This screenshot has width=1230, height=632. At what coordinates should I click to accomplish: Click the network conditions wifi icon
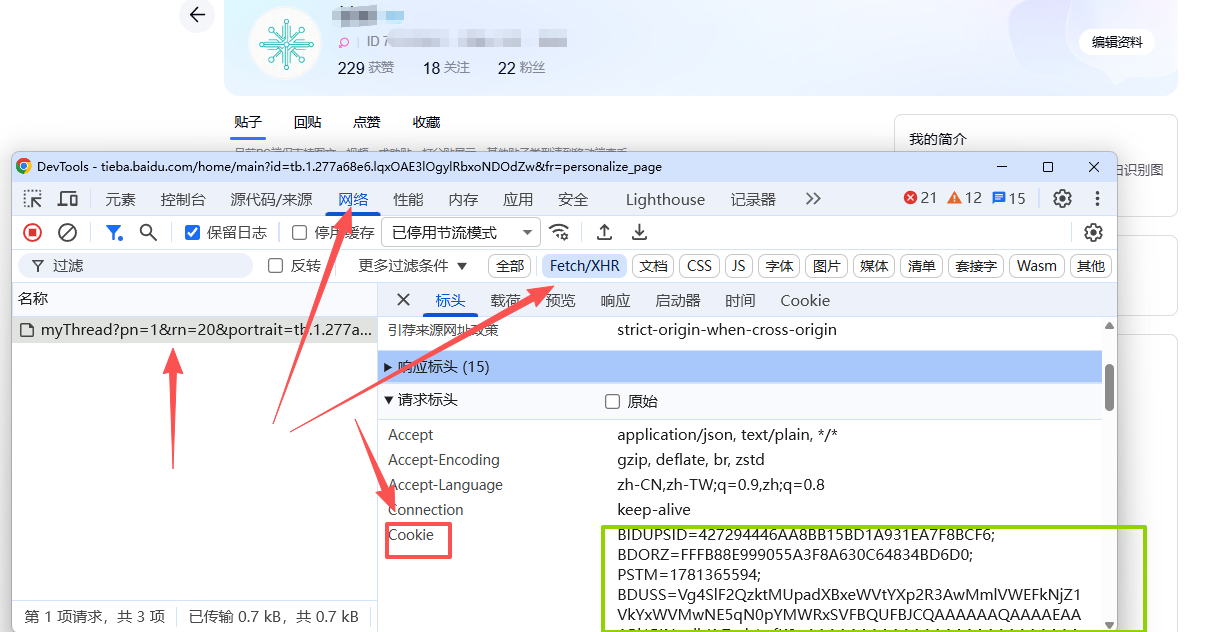[560, 232]
